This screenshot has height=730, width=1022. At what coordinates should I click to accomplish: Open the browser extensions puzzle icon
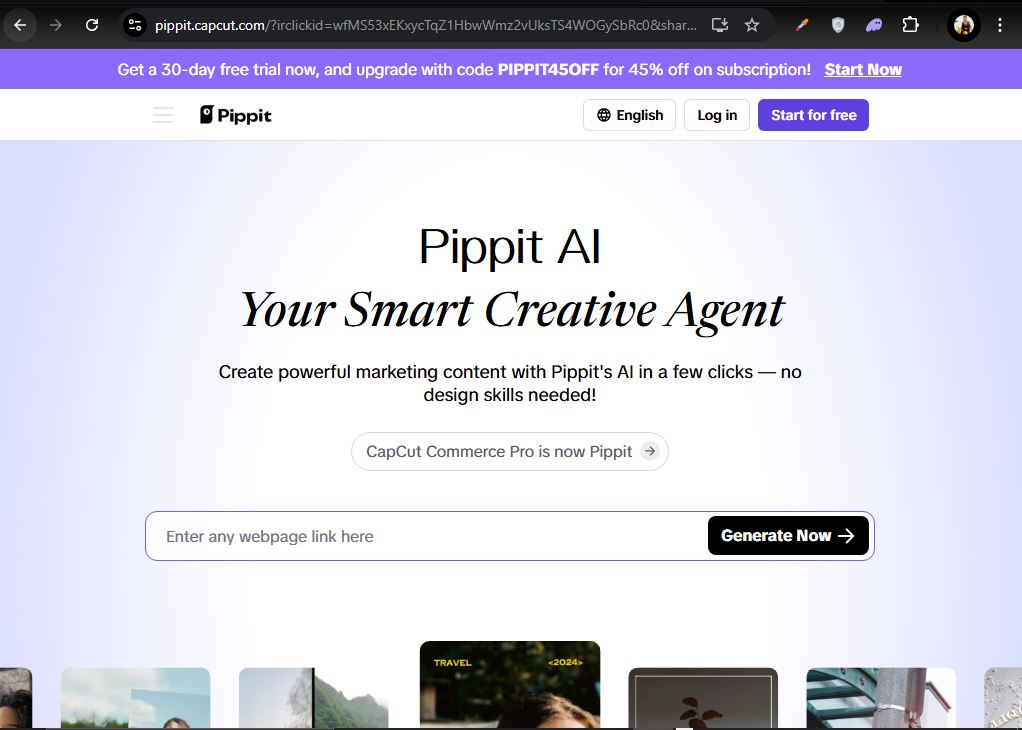(x=910, y=25)
